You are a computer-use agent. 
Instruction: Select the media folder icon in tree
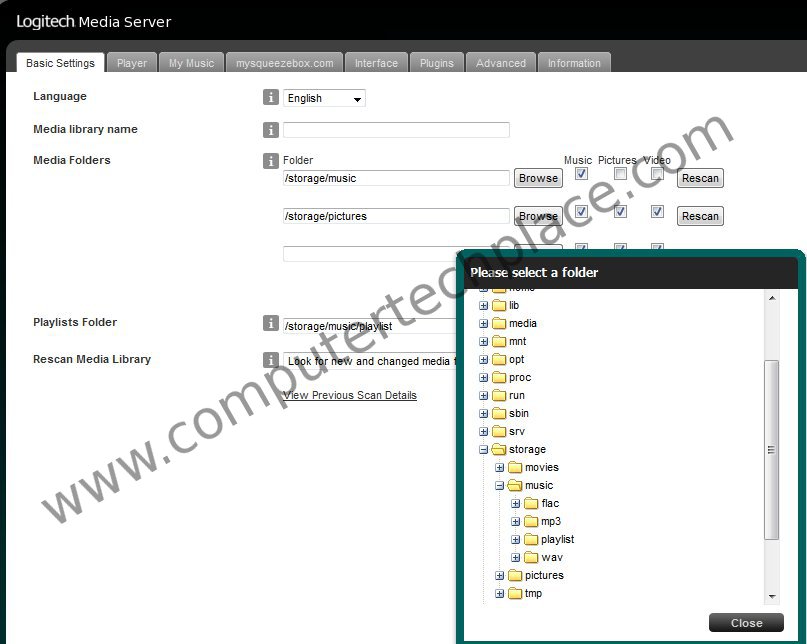[x=499, y=323]
